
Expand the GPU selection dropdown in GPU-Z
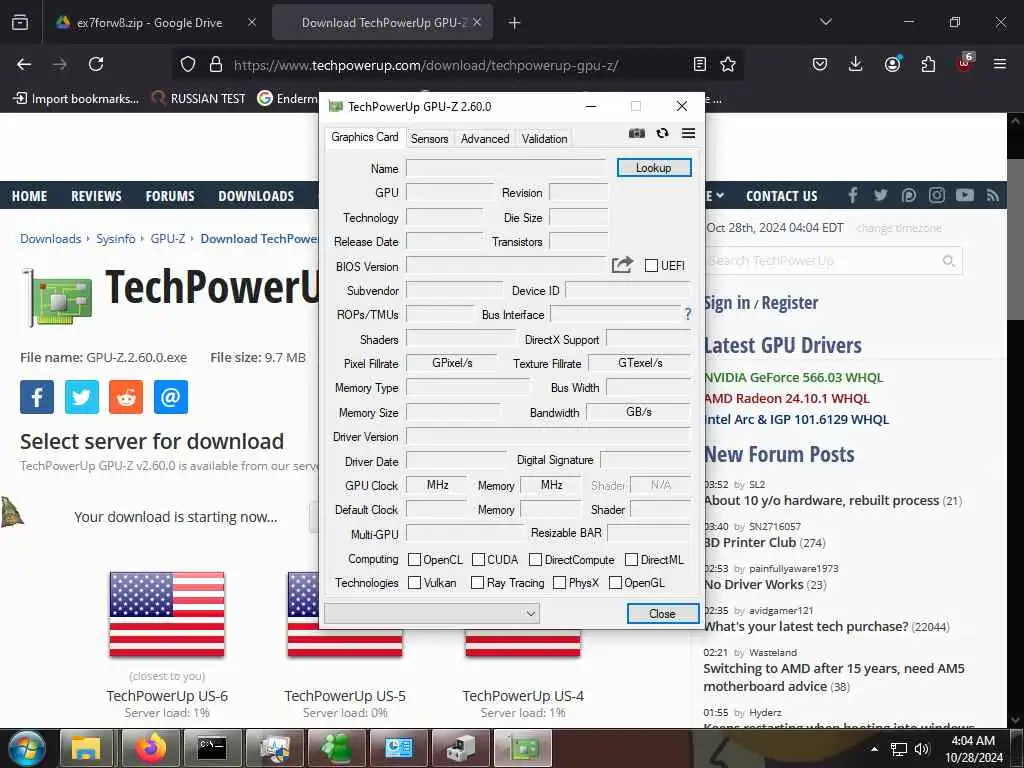432,613
